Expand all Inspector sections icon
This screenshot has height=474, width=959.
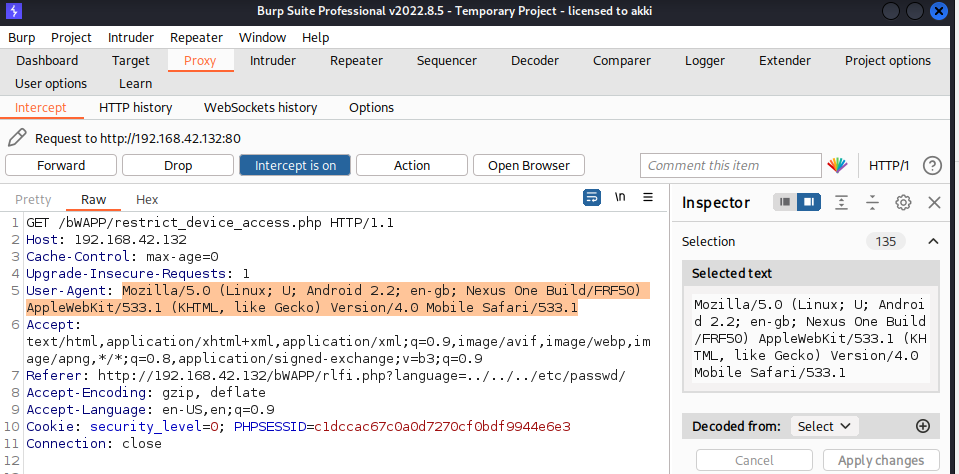(842, 203)
